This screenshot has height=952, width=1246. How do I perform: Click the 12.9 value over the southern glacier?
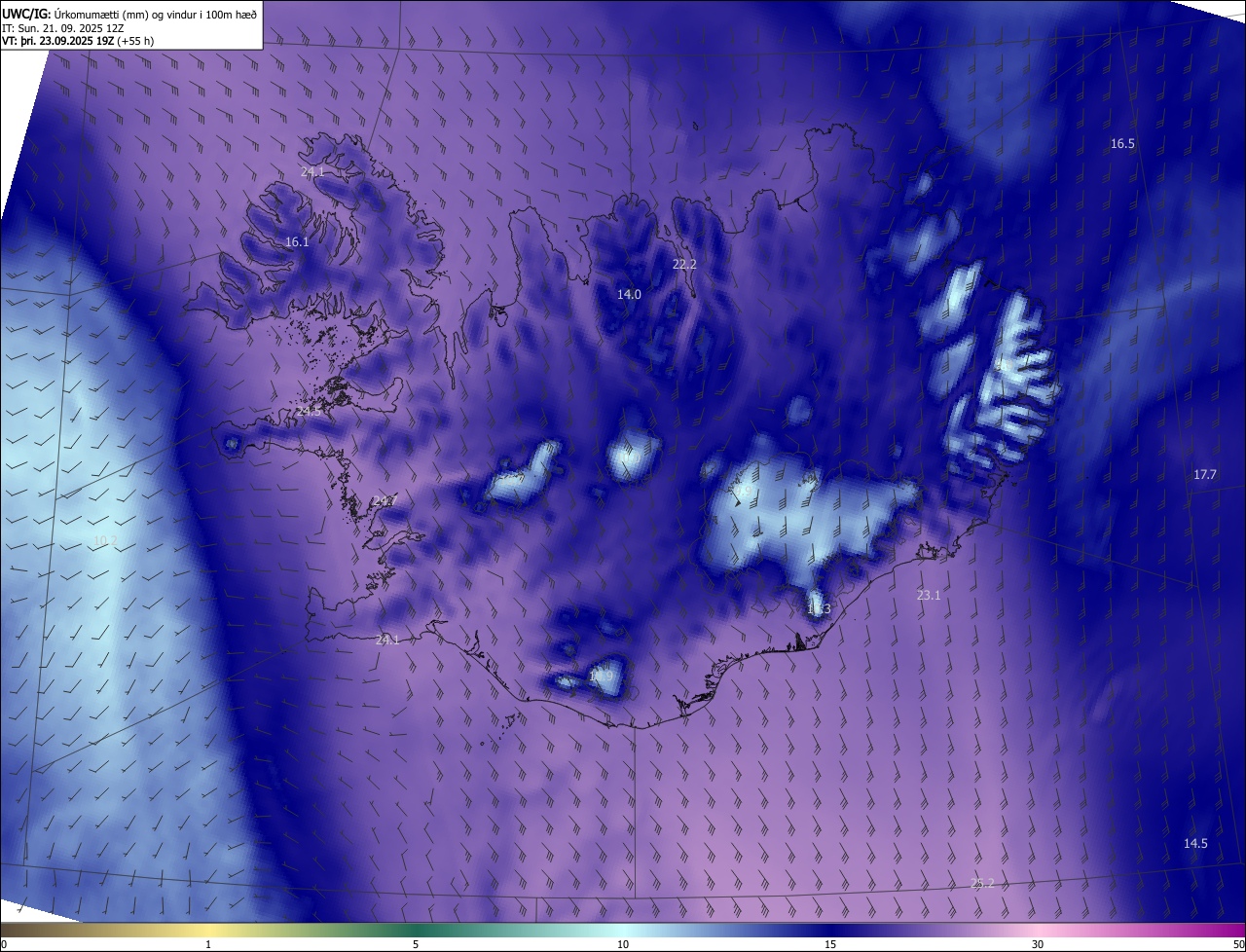click(602, 677)
